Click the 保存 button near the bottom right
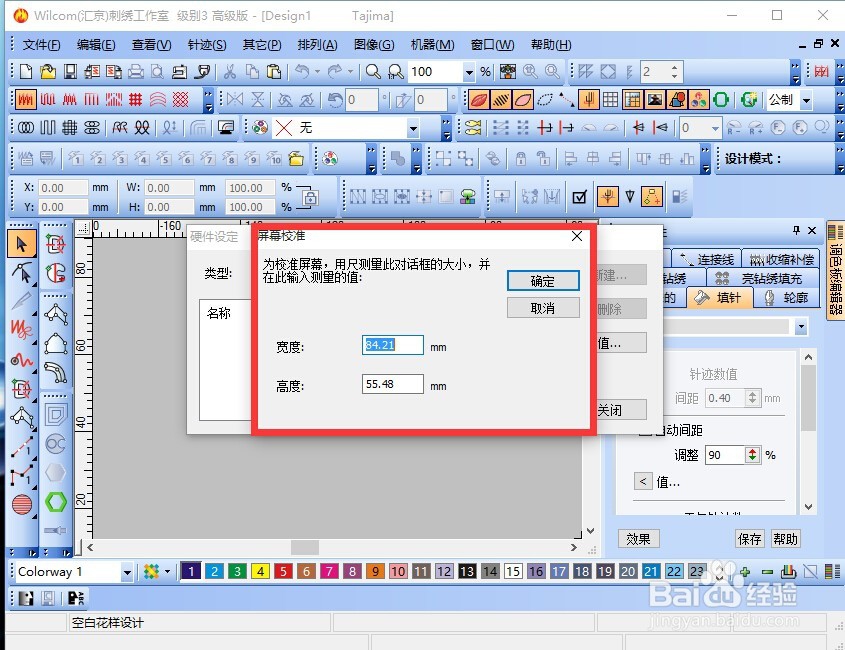 click(x=750, y=539)
